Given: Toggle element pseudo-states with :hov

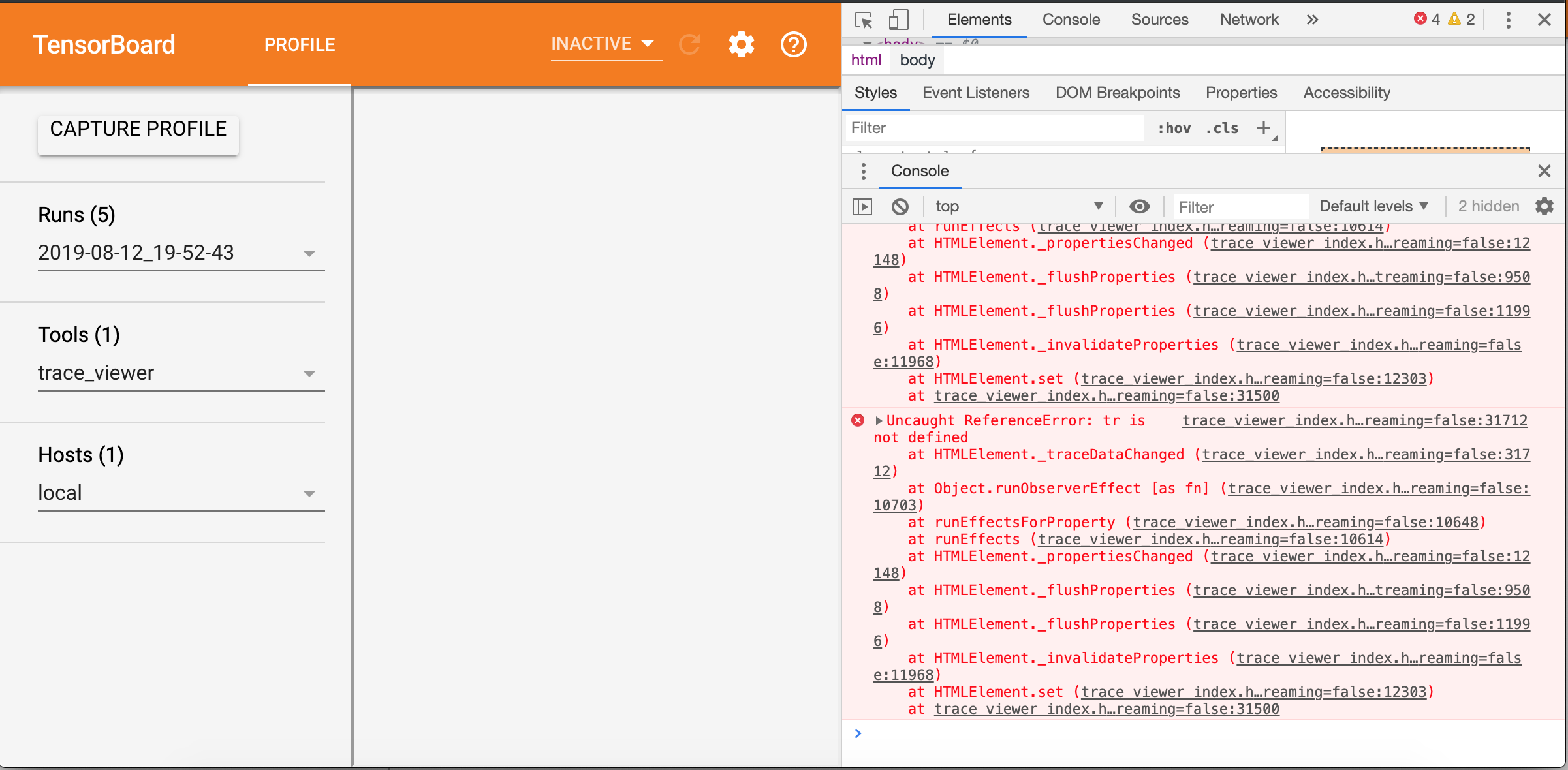Looking at the screenshot, I should (1173, 128).
